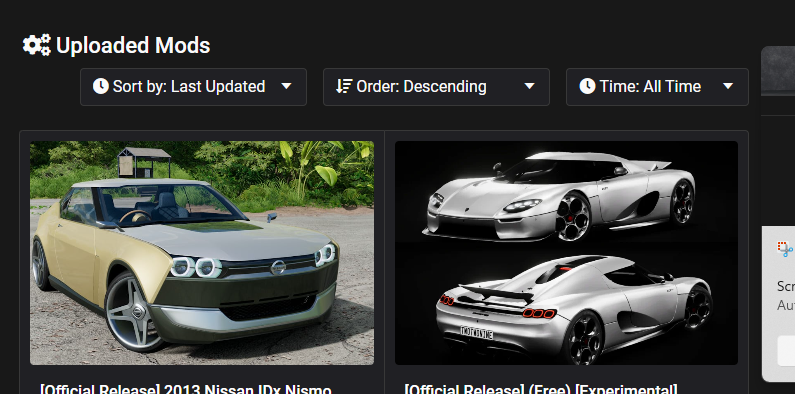Open the Sort by: Last Updated dropdown
The image size is (795, 394).
tap(193, 87)
